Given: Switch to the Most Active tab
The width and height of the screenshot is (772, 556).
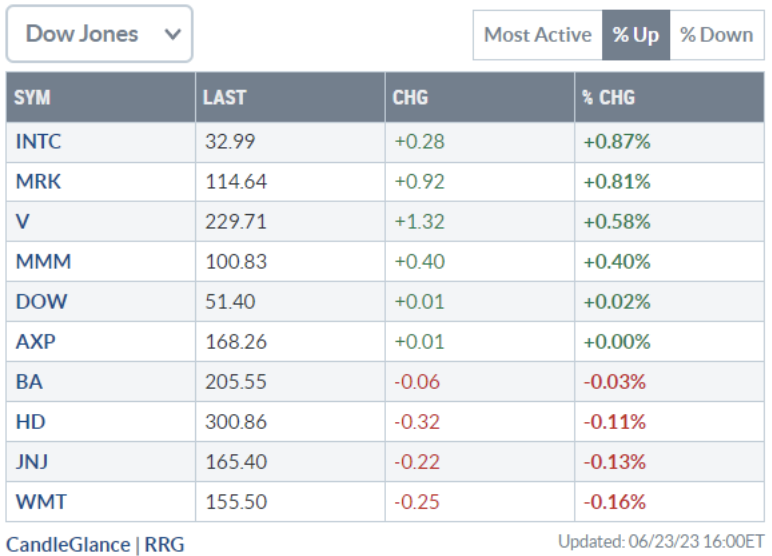Looking at the screenshot, I should tap(537, 35).
